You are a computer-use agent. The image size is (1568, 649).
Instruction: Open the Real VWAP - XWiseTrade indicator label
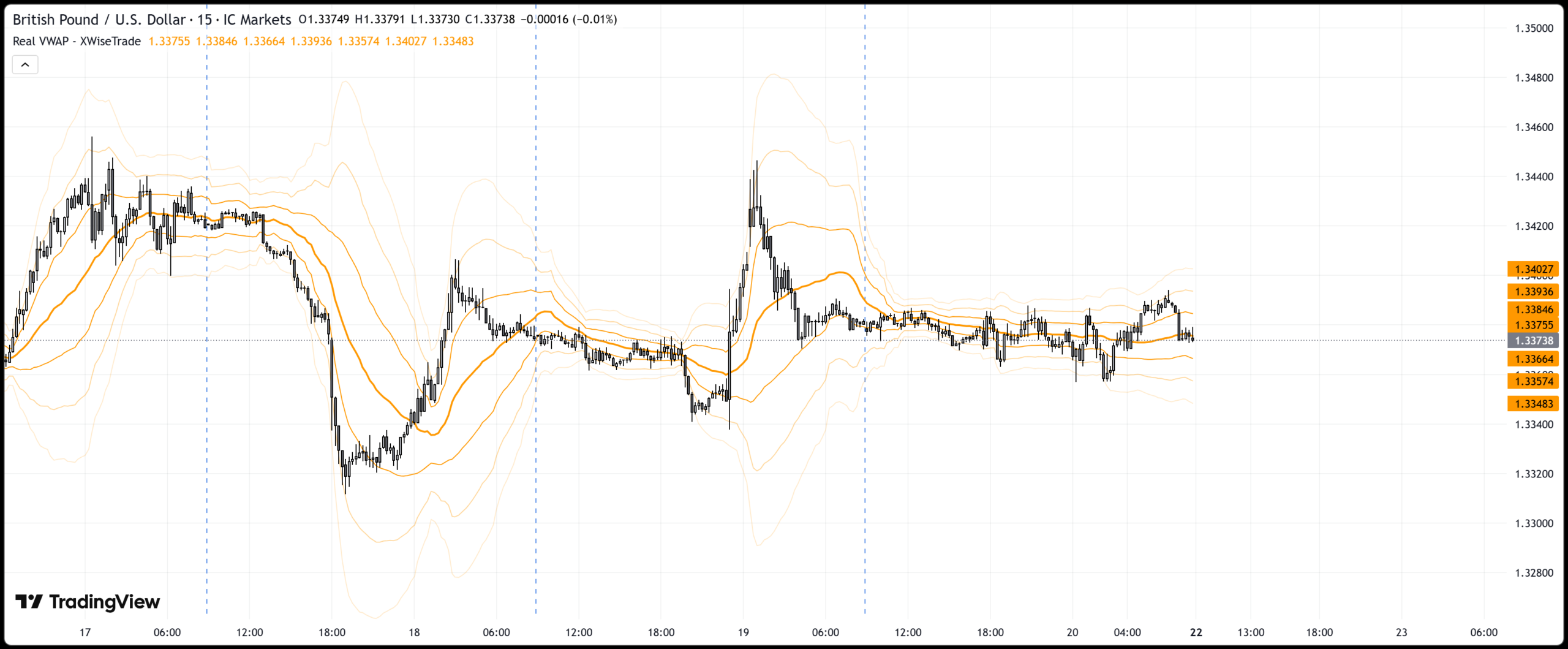coord(77,41)
